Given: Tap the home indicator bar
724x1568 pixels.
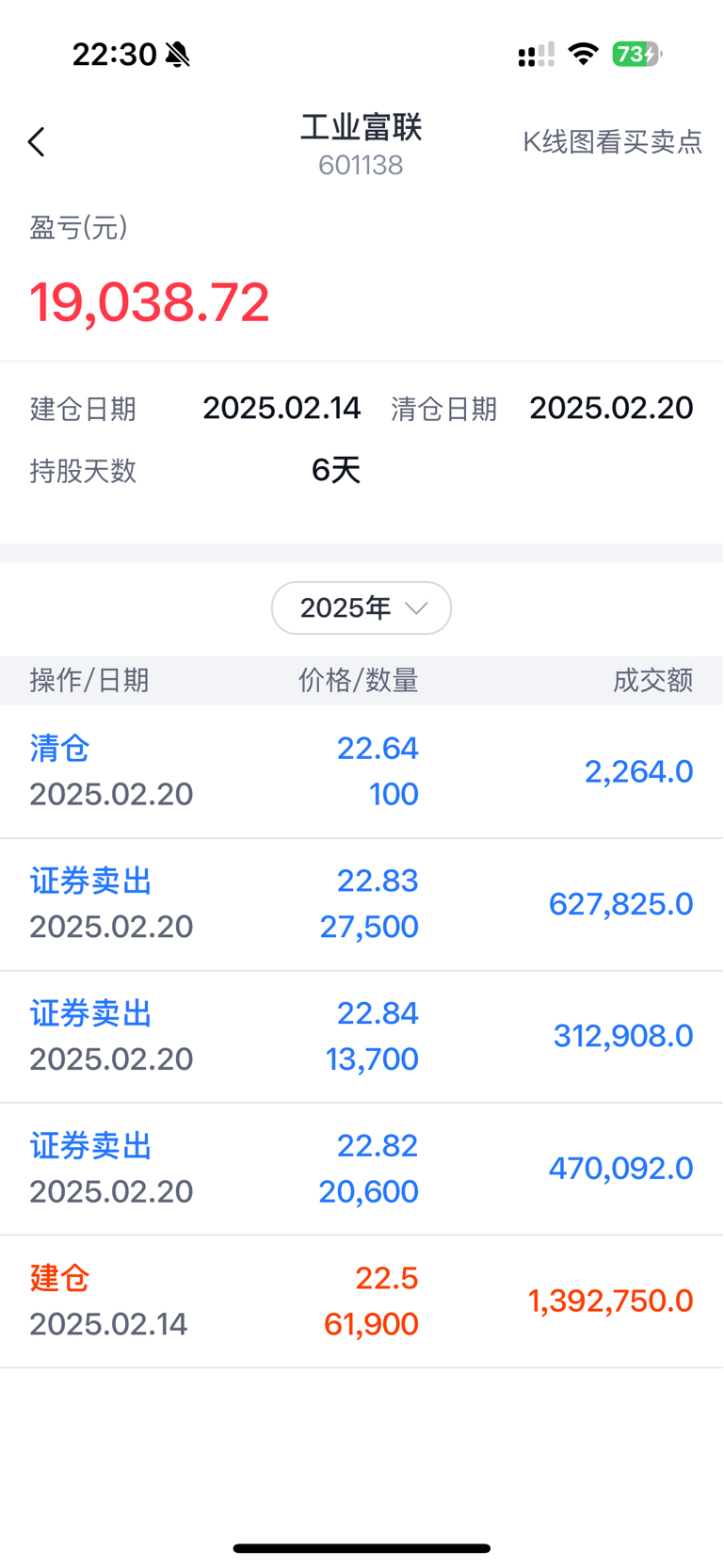Looking at the screenshot, I should (362, 1548).
